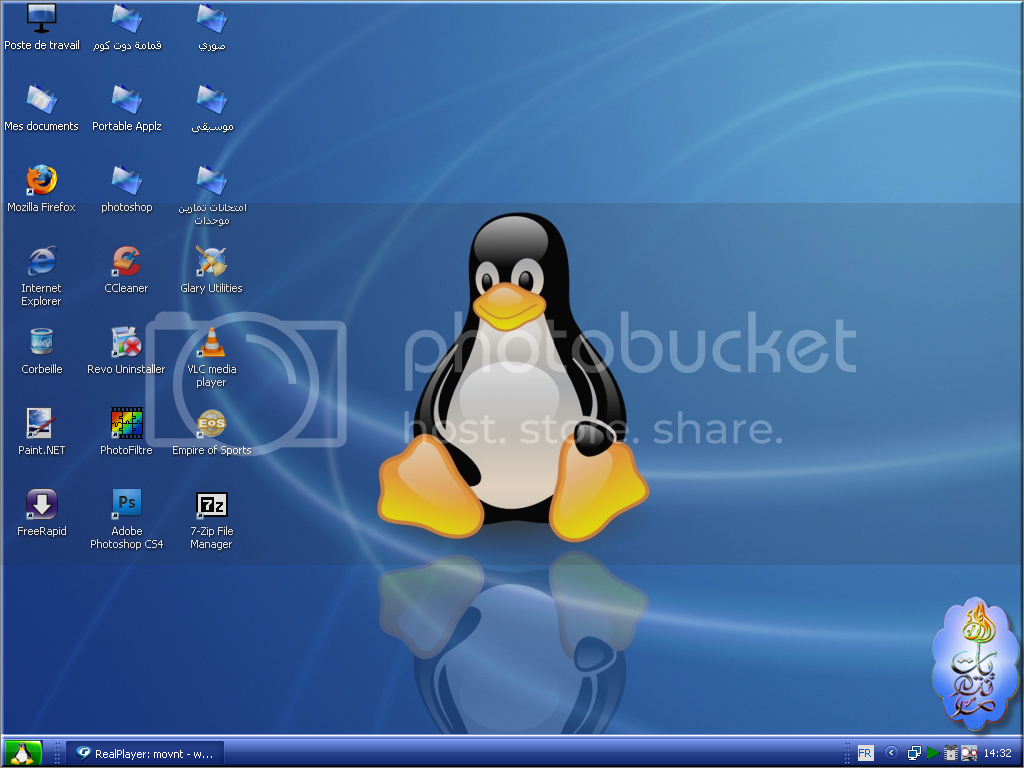
Task: Select the Paint.NET desktop icon
Action: (41, 424)
